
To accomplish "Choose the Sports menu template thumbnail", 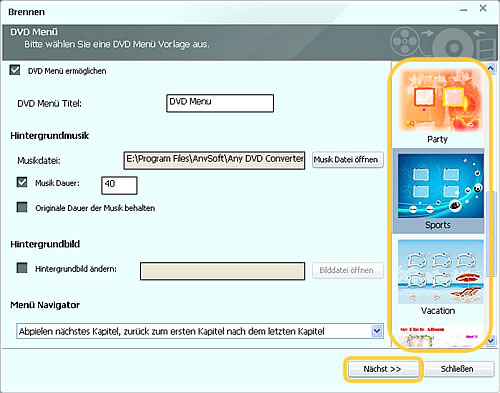I will [x=440, y=186].
